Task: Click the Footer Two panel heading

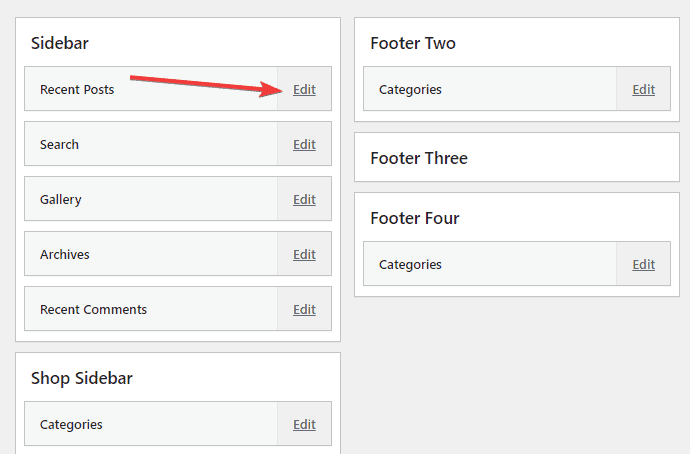Action: point(413,43)
